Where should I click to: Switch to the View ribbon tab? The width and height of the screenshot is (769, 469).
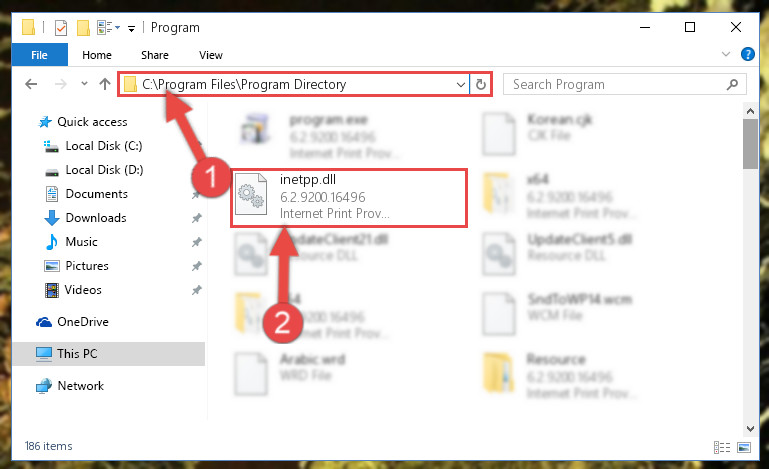pyautogui.click(x=210, y=55)
